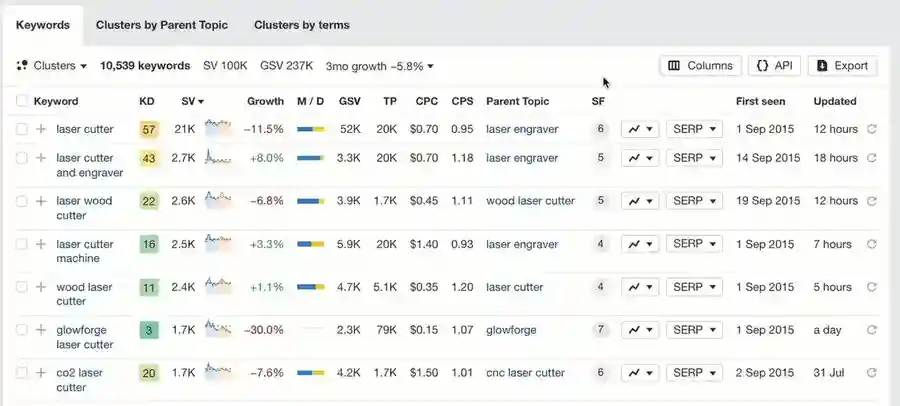900x406 pixels.
Task: Open SERP dropdown for laser wood cutter
Action: 694,201
